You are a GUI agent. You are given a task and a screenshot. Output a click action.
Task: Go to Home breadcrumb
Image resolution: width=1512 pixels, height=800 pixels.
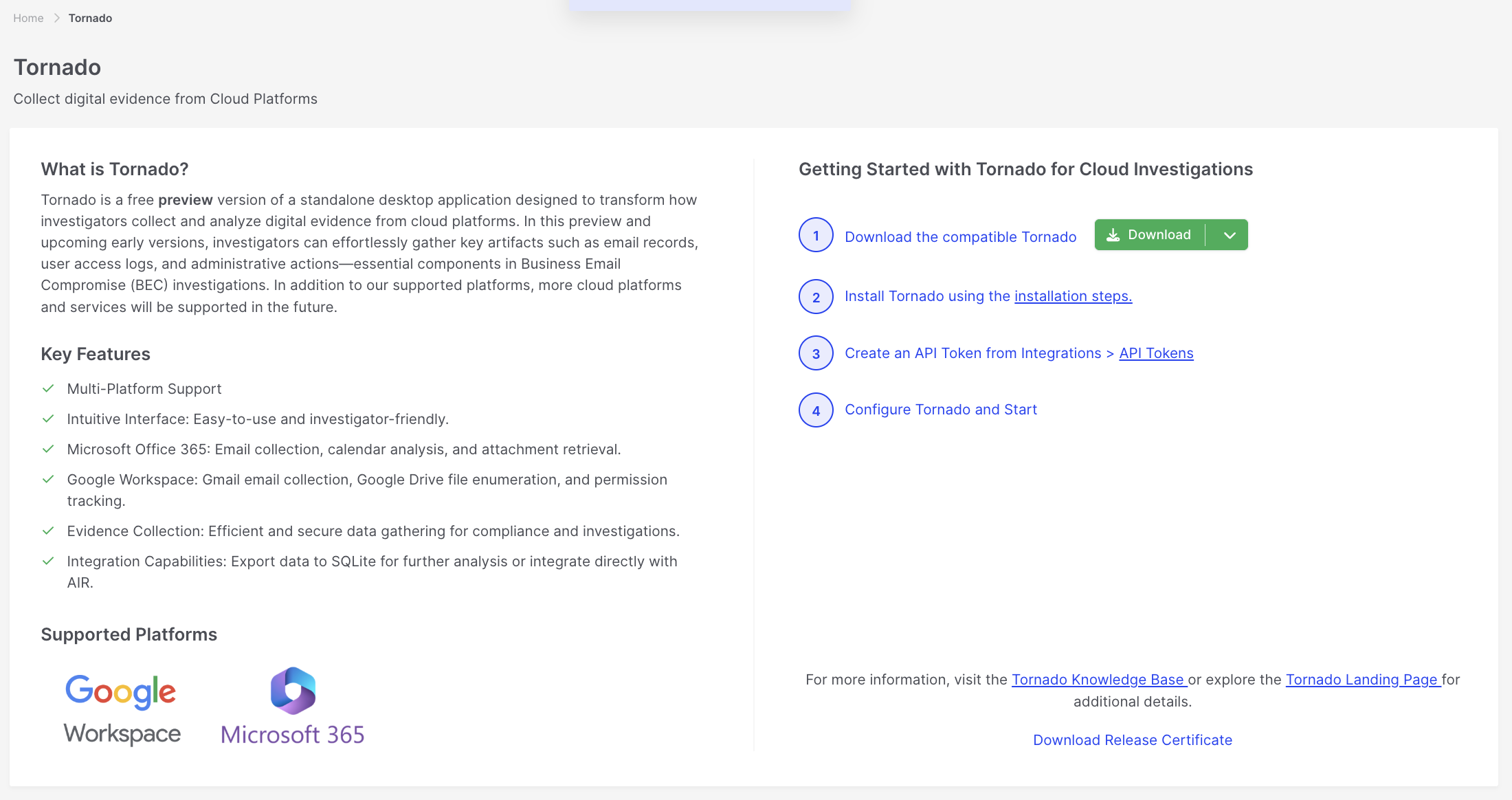28,18
